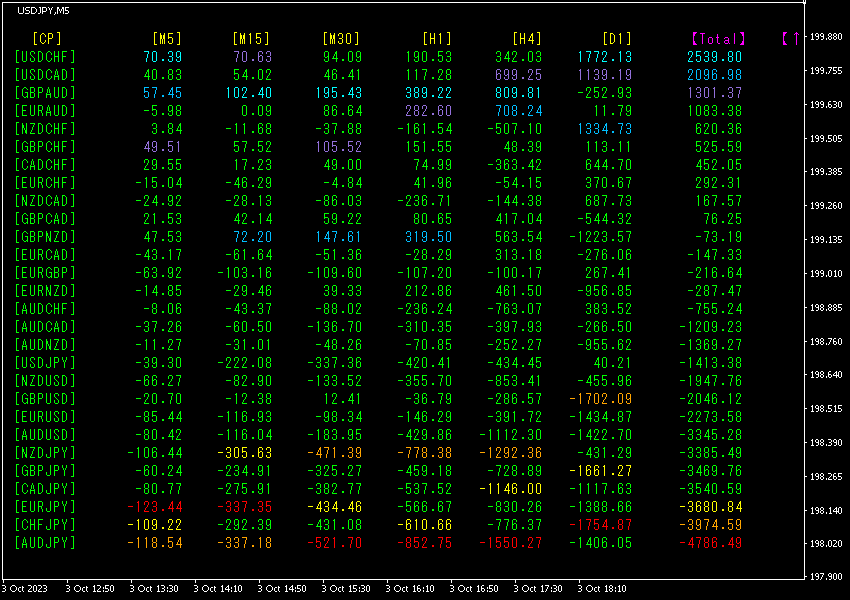Click the [GBPJPY] row label
Viewport: 850px width, 600px height.
click(x=45, y=471)
